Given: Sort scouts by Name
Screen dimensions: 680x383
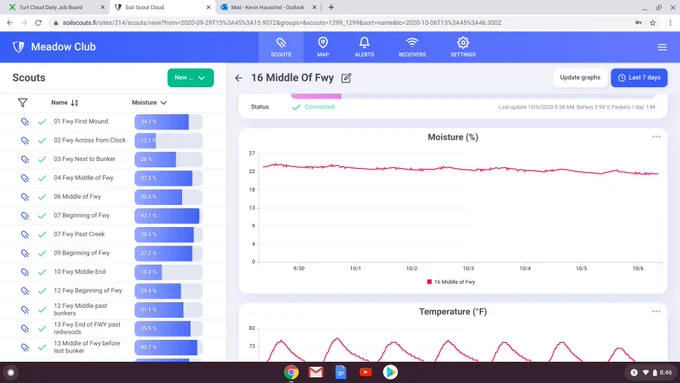Looking at the screenshot, I should pyautogui.click(x=64, y=103).
